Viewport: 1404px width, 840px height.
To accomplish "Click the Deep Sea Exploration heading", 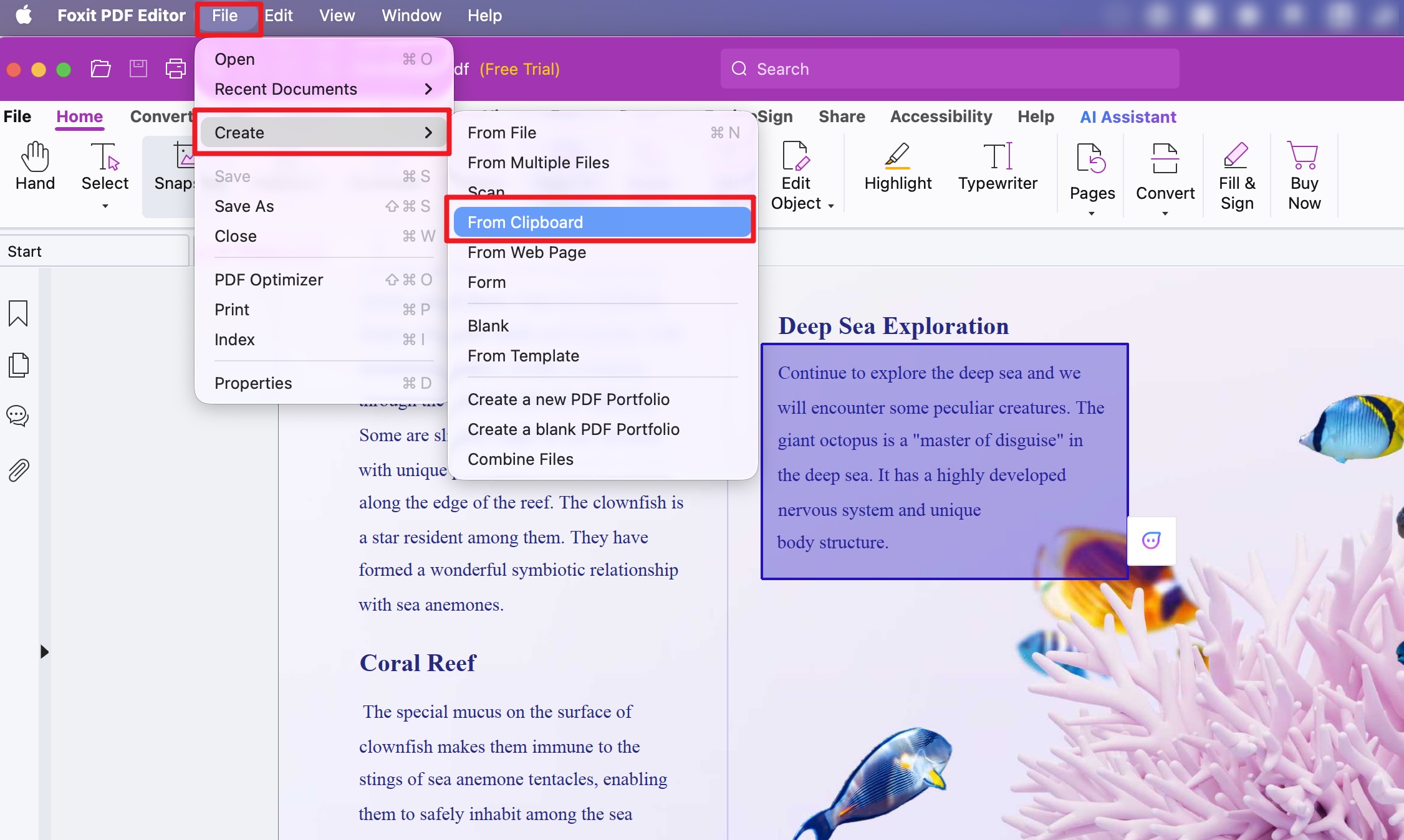I will [x=893, y=326].
